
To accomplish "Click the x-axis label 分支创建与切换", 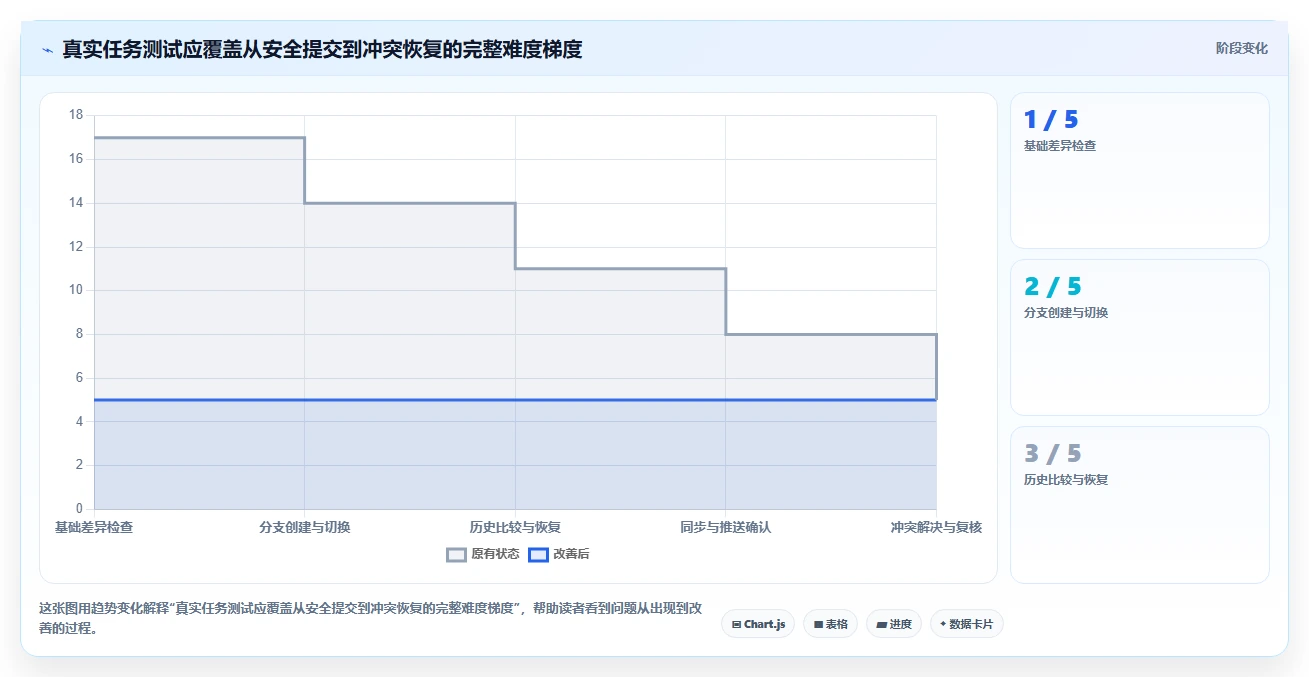I will point(305,527).
